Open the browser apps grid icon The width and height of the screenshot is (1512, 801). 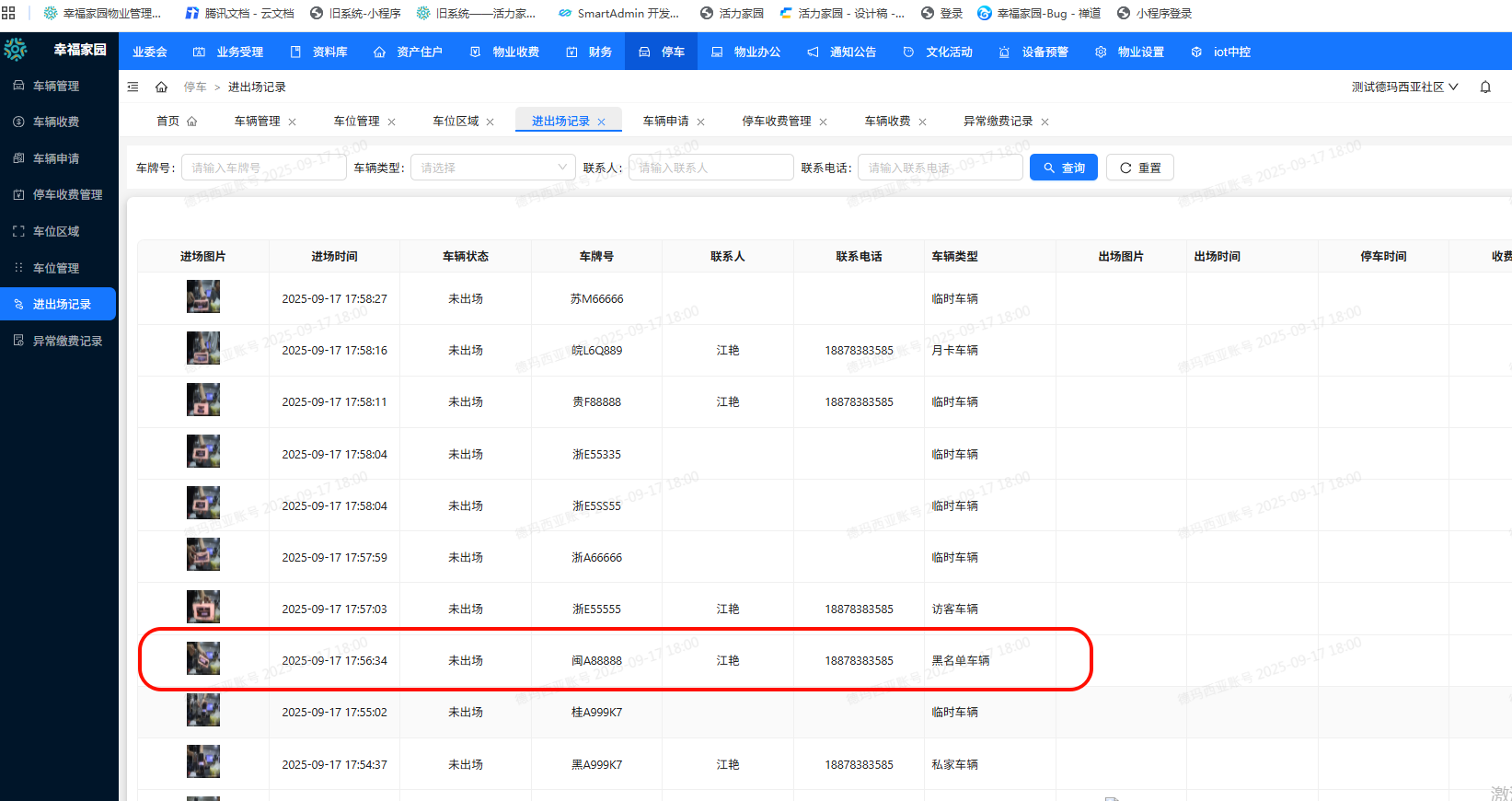click(x=8, y=13)
